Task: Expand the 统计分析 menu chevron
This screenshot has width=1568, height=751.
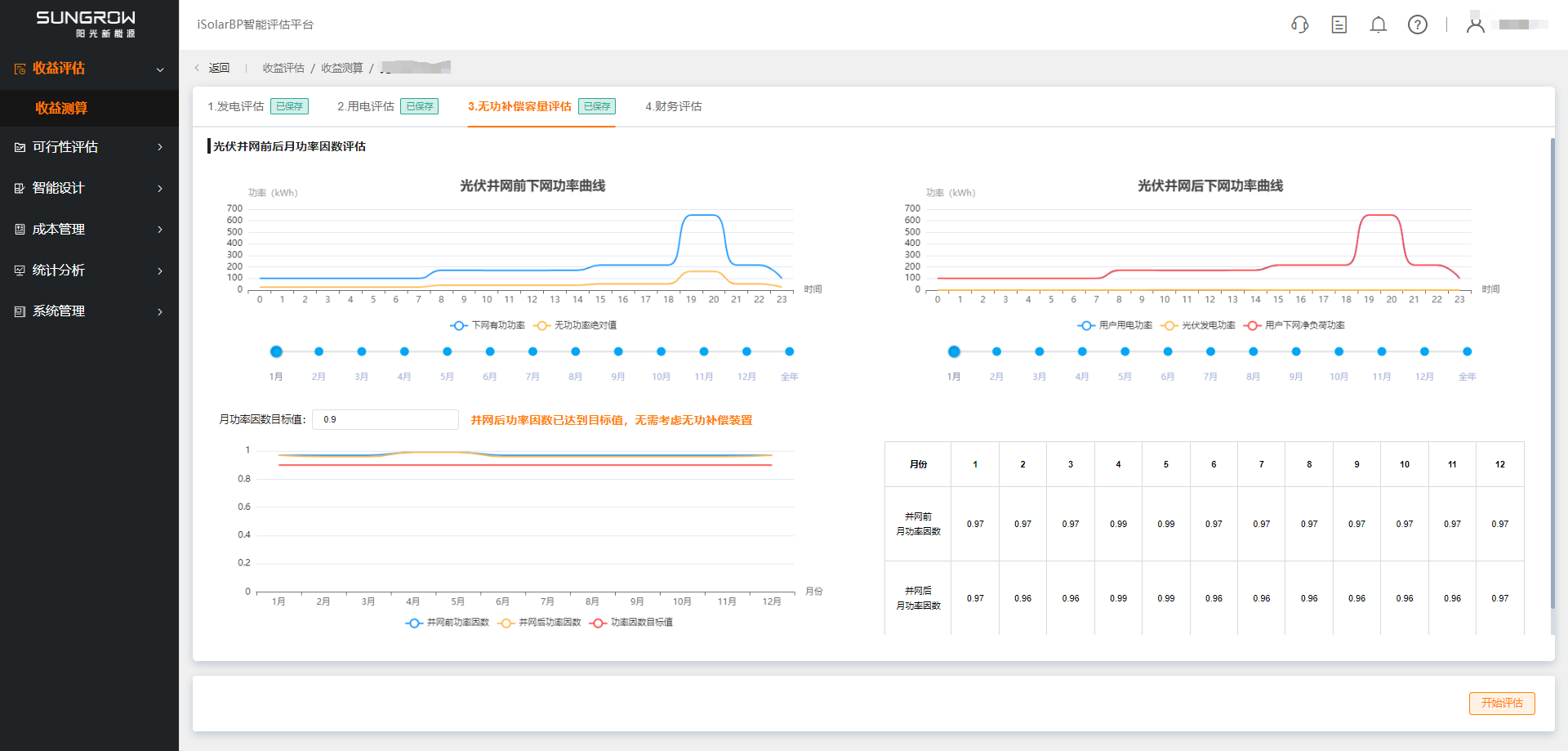Action: (160, 271)
